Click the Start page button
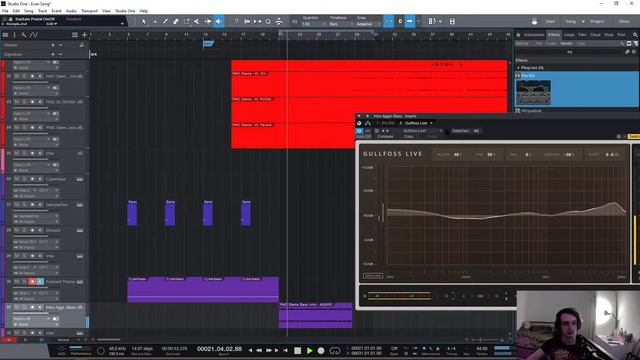 (550, 21)
